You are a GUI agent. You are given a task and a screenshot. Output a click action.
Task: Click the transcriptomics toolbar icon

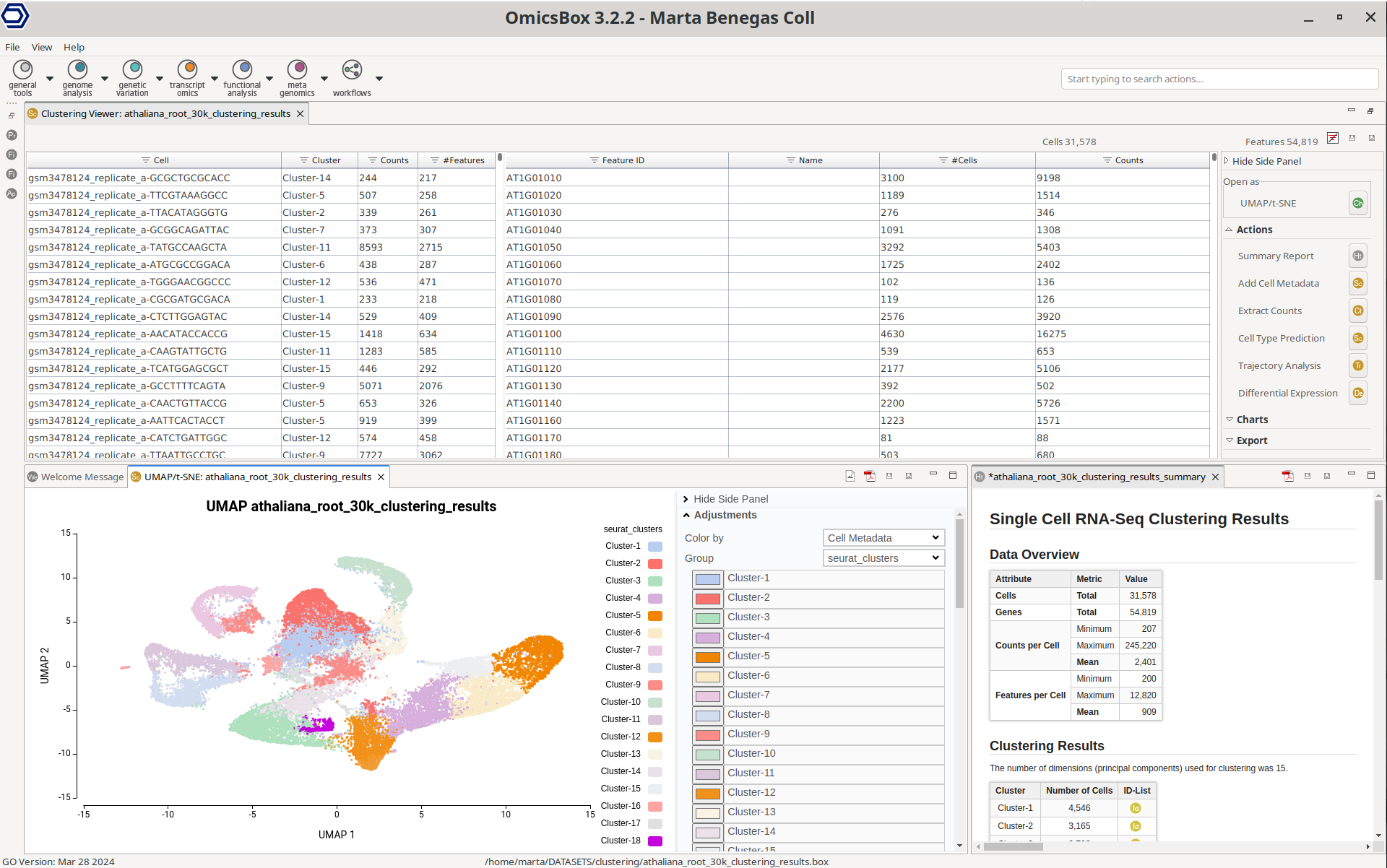point(187,69)
